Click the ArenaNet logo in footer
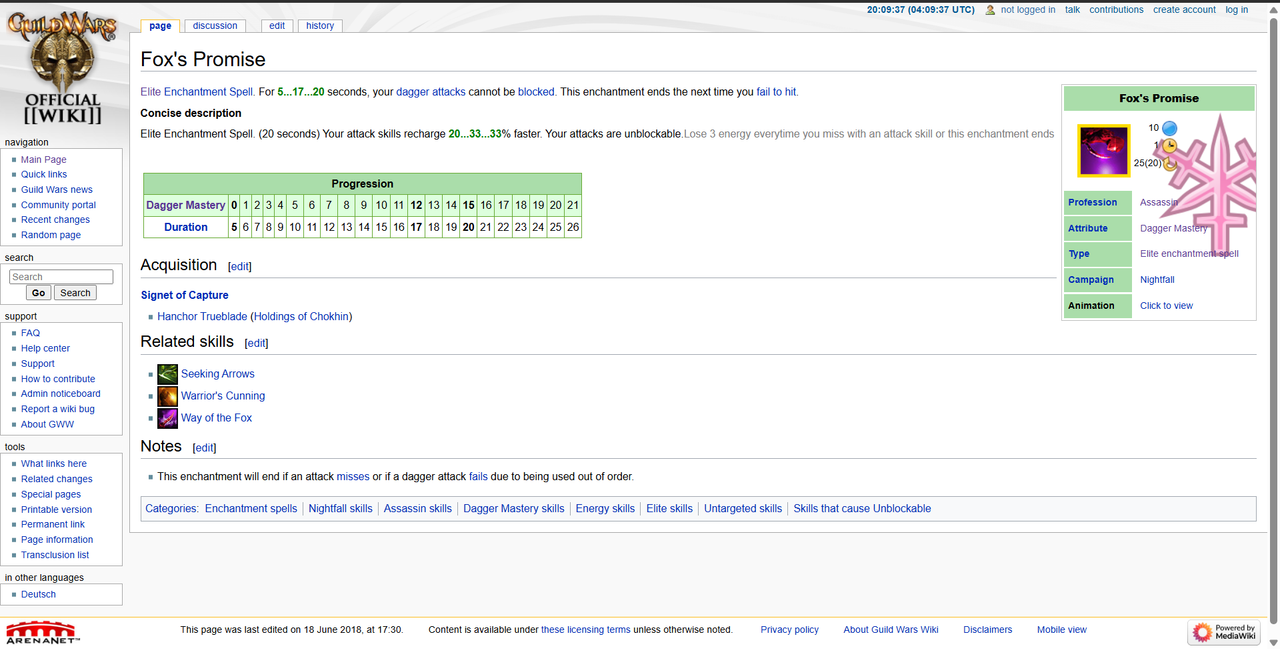Image resolution: width=1280 pixels, height=649 pixels. [x=42, y=631]
